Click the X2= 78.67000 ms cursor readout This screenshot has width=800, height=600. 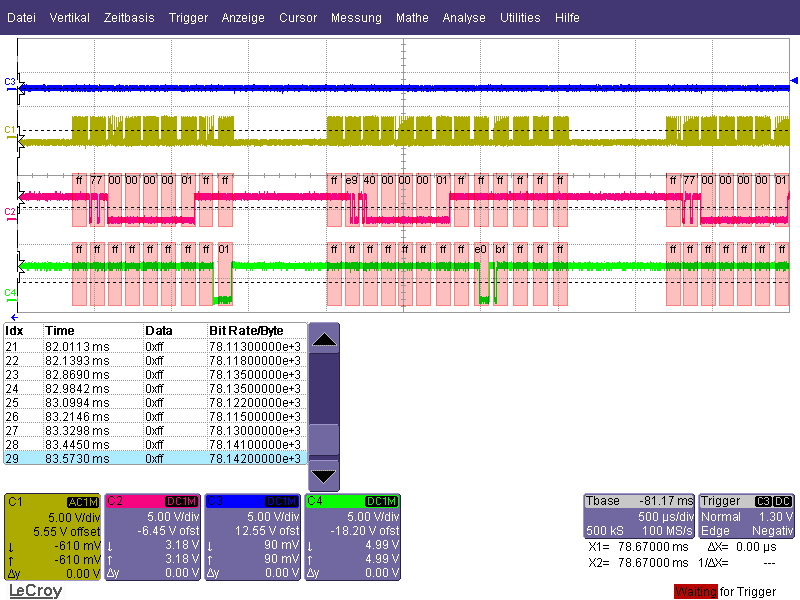pos(638,563)
